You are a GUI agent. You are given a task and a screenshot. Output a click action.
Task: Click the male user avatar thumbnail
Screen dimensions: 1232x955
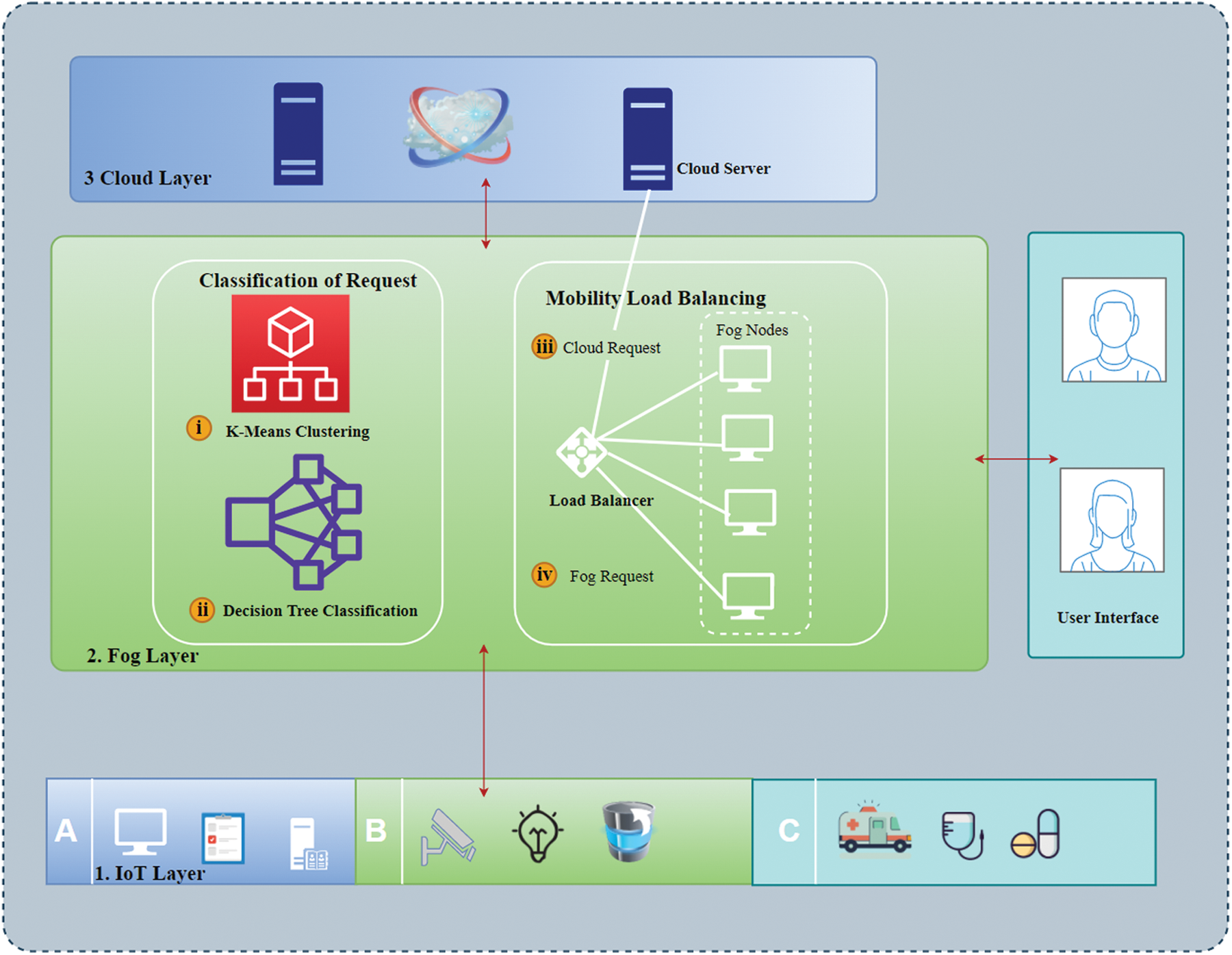tap(1114, 330)
